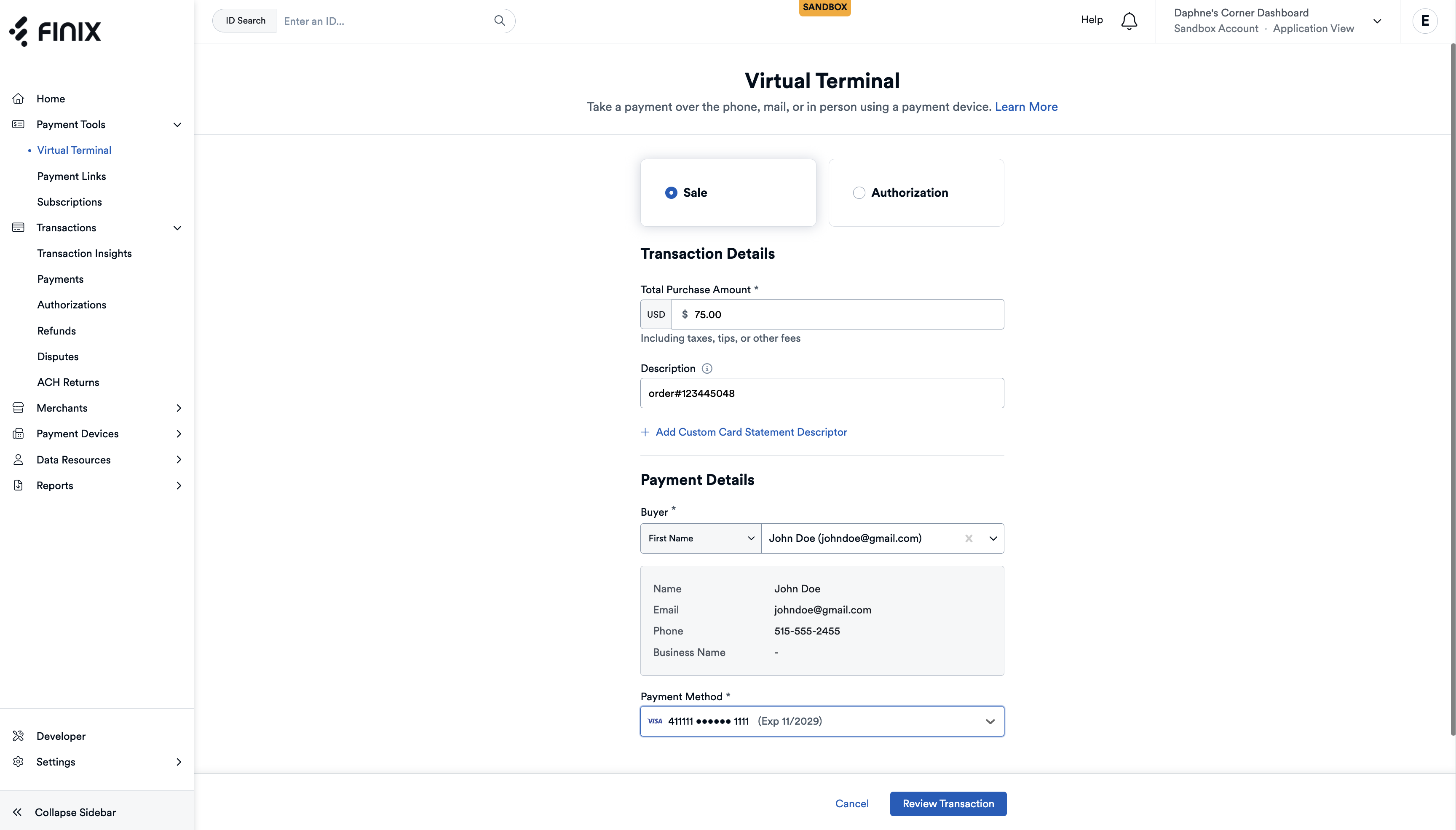
Task: Open the Learn More link
Action: [x=1026, y=107]
